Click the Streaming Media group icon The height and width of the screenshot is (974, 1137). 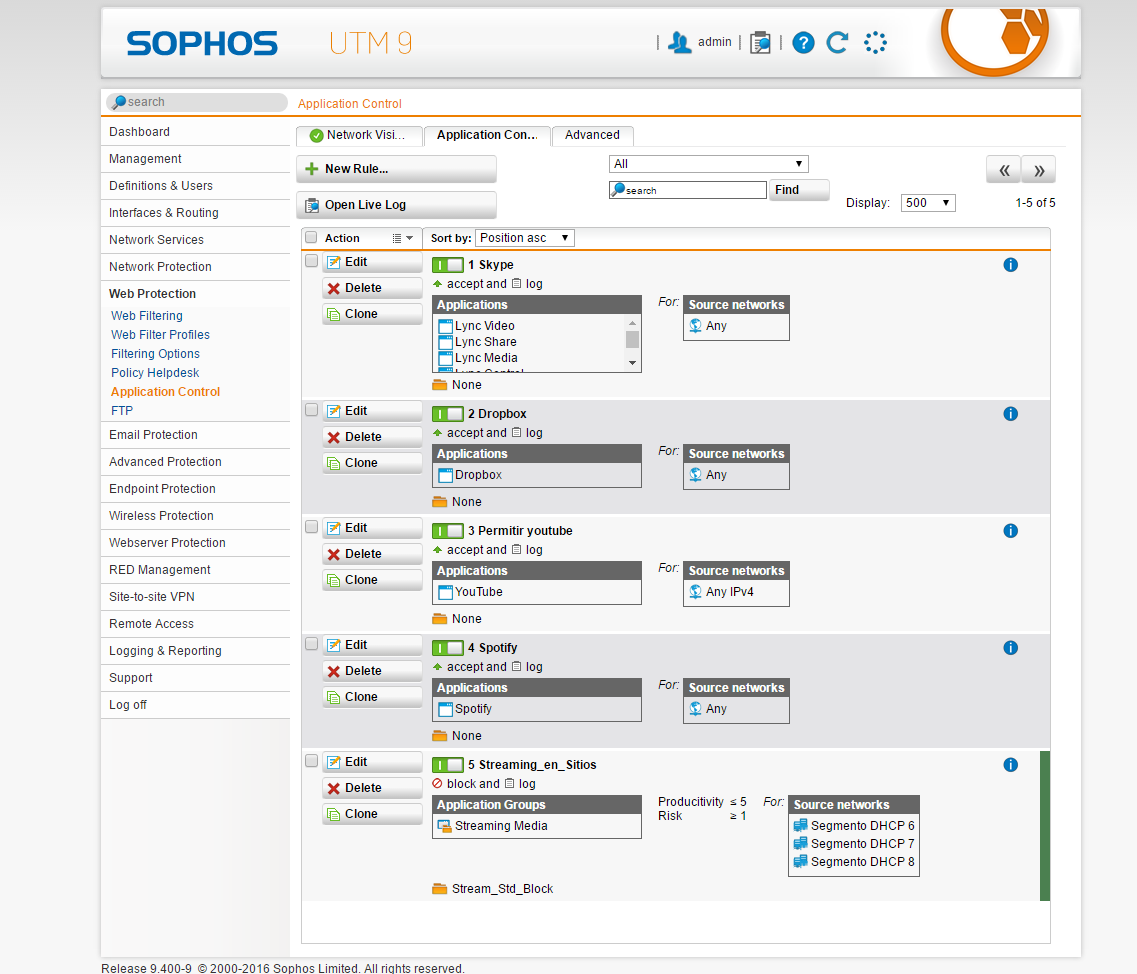click(445, 826)
